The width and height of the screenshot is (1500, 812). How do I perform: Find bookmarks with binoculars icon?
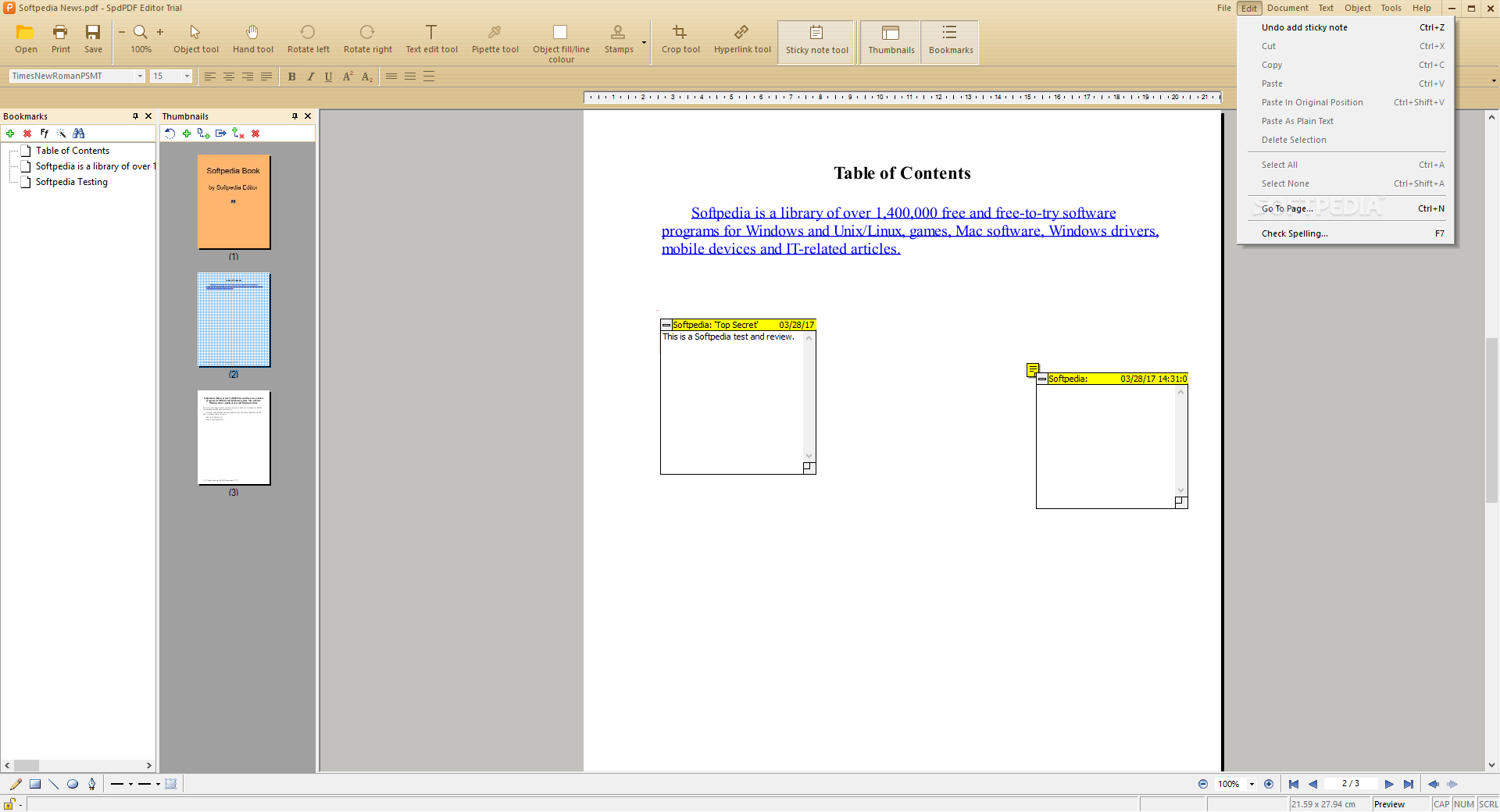pos(78,134)
